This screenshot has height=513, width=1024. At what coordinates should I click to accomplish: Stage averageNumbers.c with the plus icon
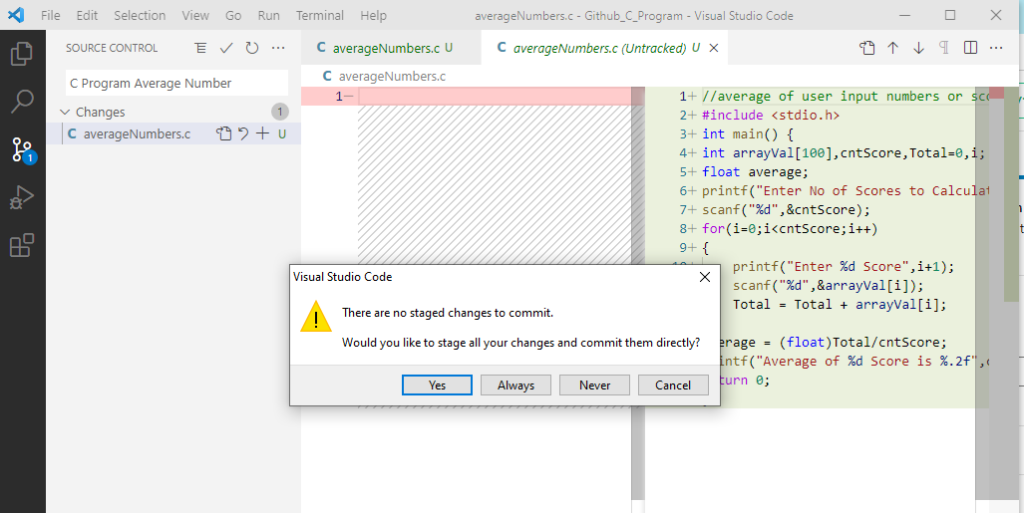tap(263, 133)
